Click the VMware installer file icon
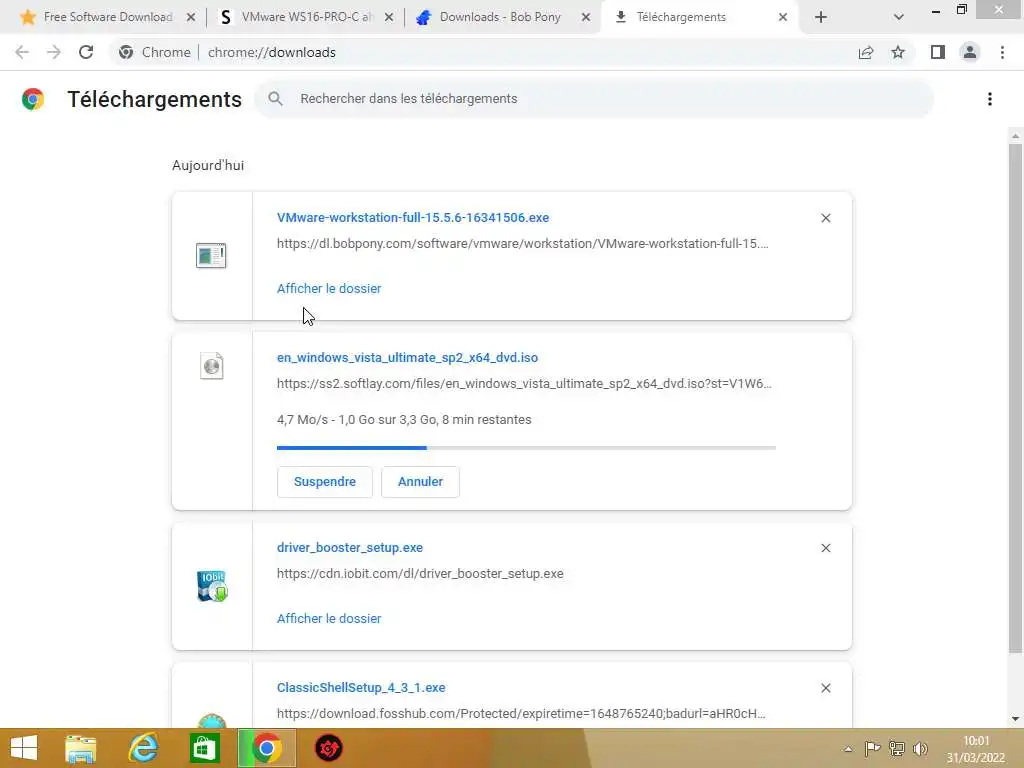Image resolution: width=1024 pixels, height=768 pixels. tap(211, 255)
